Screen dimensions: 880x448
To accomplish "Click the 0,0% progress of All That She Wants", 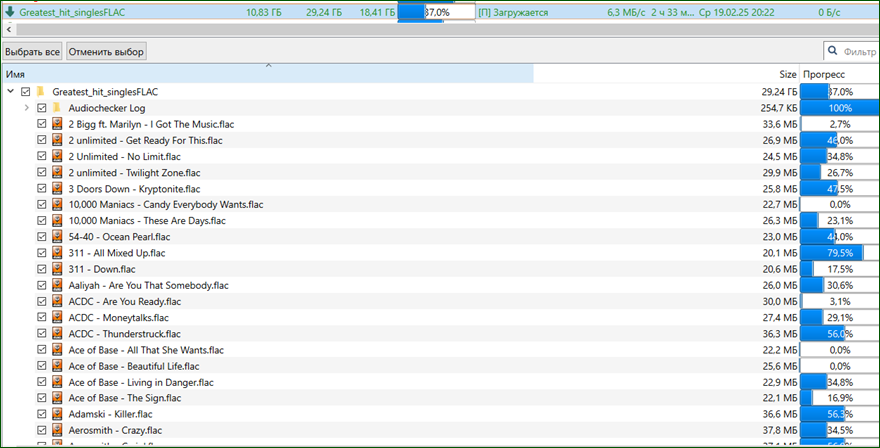I will point(840,350).
